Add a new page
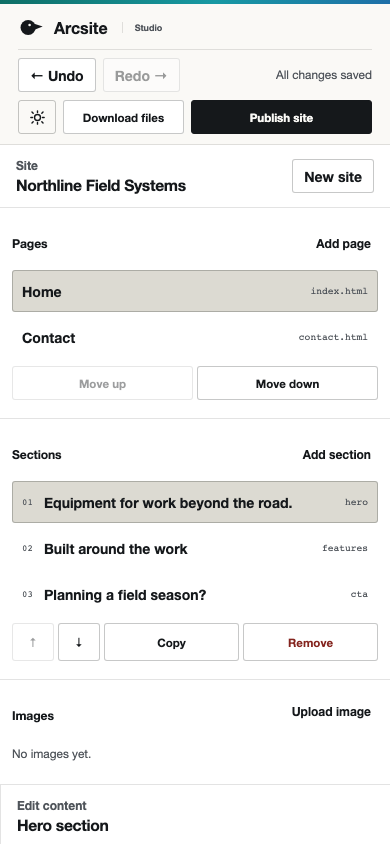The width and height of the screenshot is (390, 844). click(x=343, y=244)
